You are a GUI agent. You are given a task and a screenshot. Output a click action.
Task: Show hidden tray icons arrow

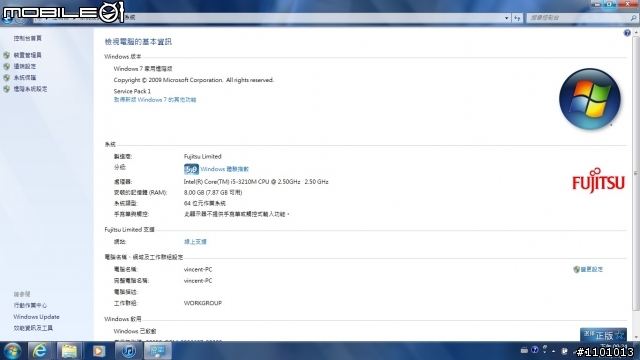553,351
